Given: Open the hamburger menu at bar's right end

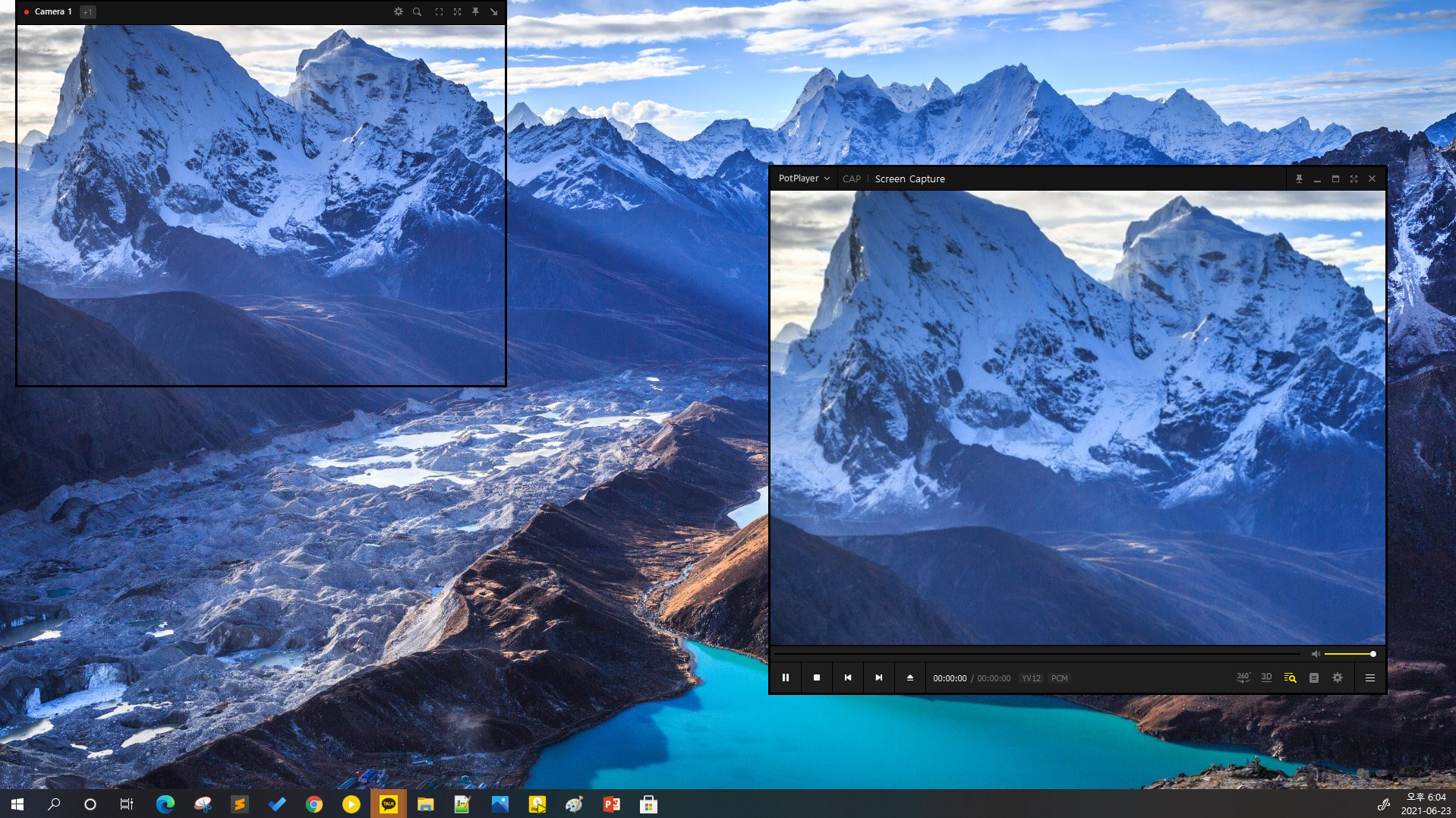Looking at the screenshot, I should 1370,677.
